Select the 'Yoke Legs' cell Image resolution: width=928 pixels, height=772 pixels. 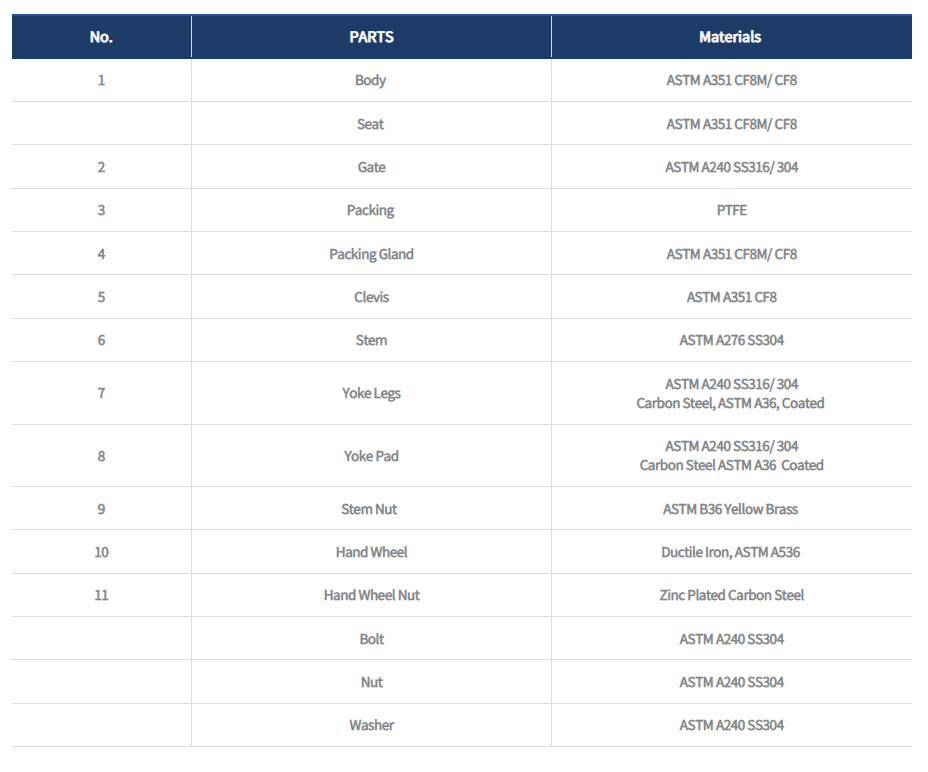click(371, 393)
